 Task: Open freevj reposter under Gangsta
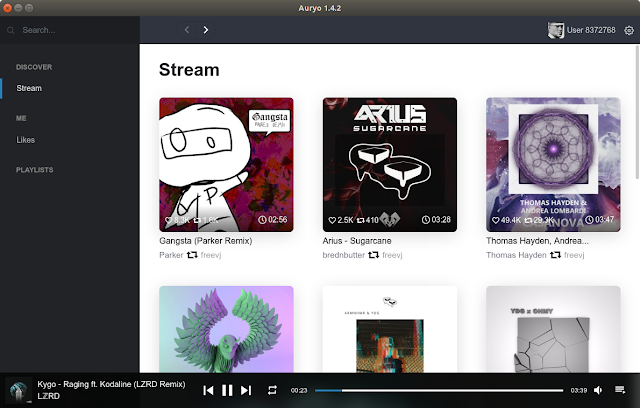pos(211,255)
